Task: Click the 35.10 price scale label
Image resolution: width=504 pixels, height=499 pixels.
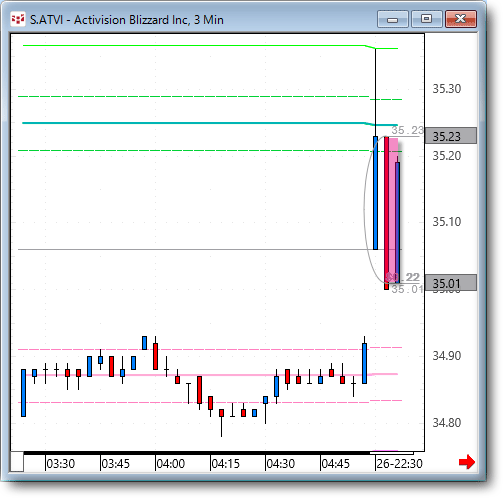Action: 447,222
